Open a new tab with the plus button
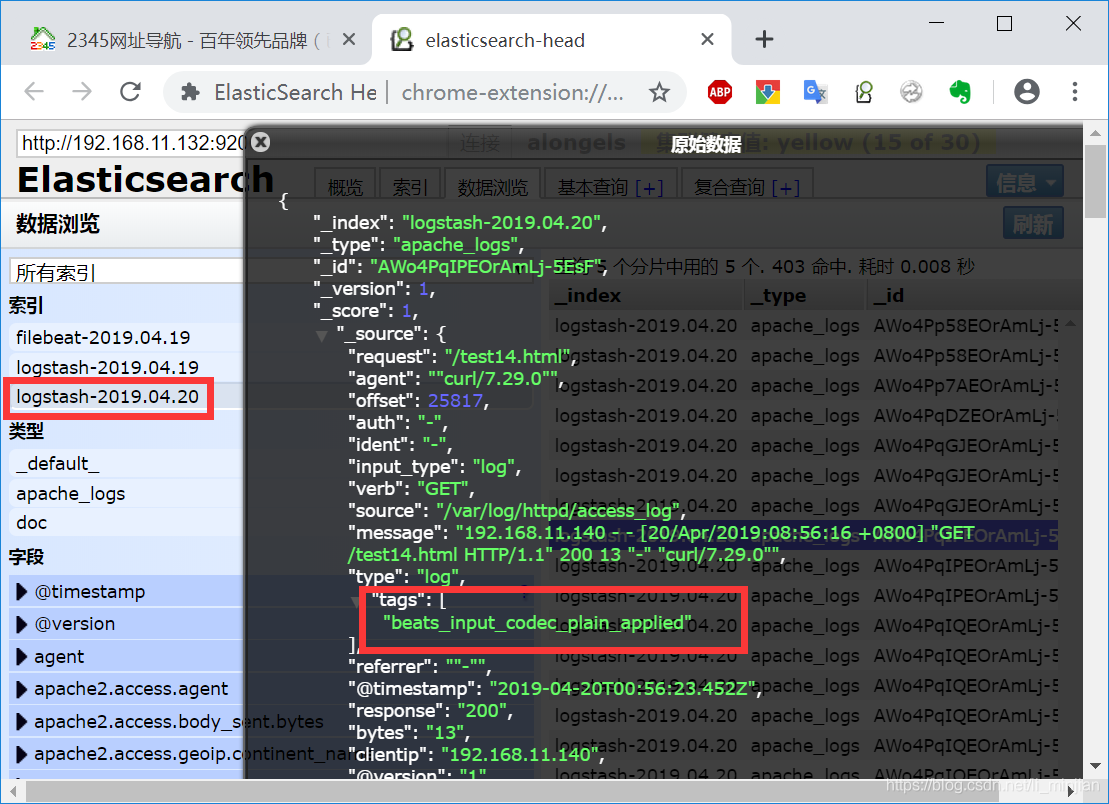This screenshot has width=1109, height=804. pyautogui.click(x=764, y=39)
